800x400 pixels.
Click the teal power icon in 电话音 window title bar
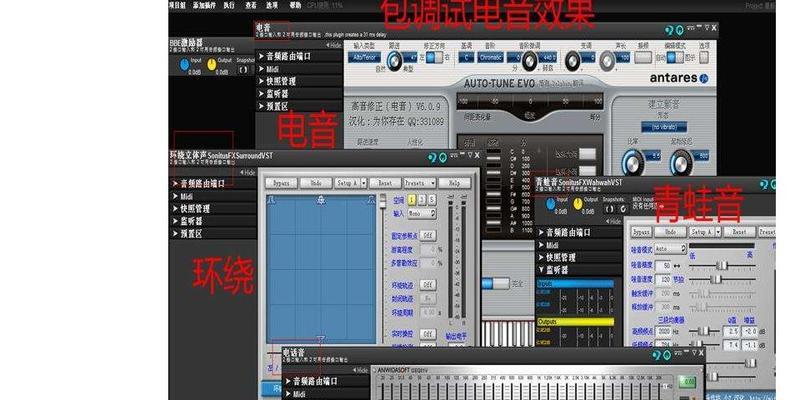click(x=667, y=355)
